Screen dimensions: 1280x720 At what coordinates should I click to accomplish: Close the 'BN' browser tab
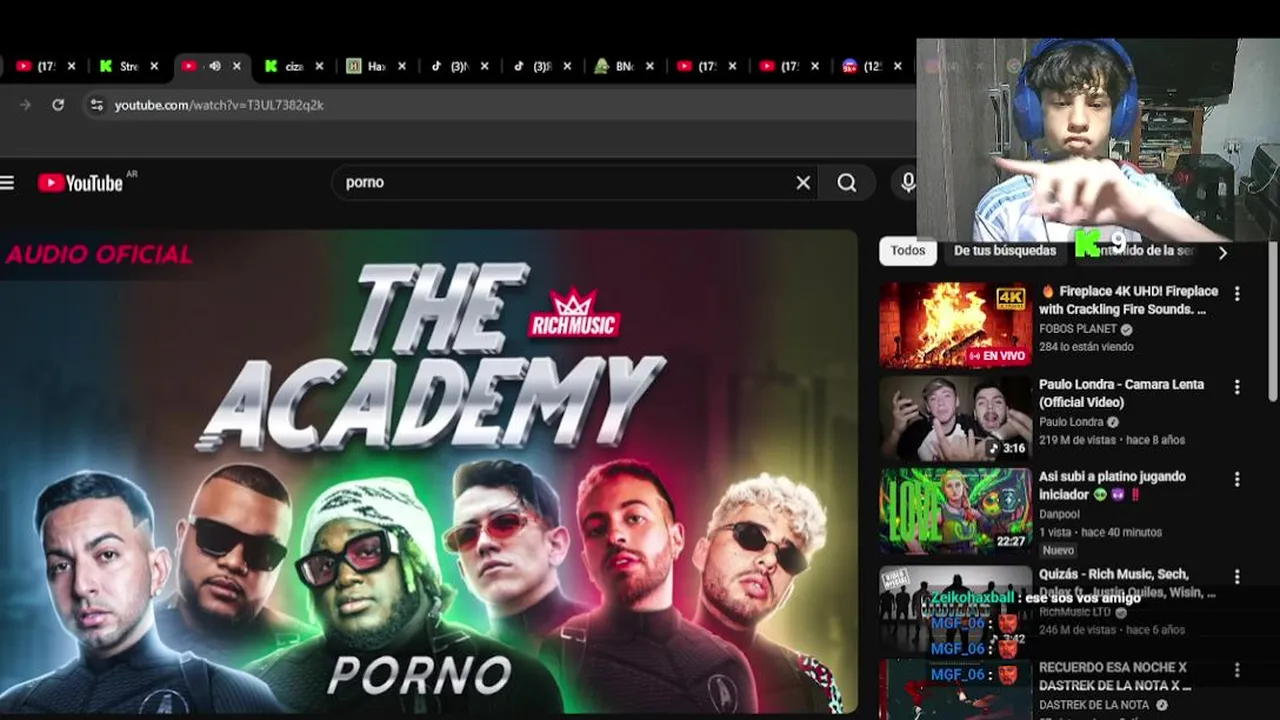[650, 66]
